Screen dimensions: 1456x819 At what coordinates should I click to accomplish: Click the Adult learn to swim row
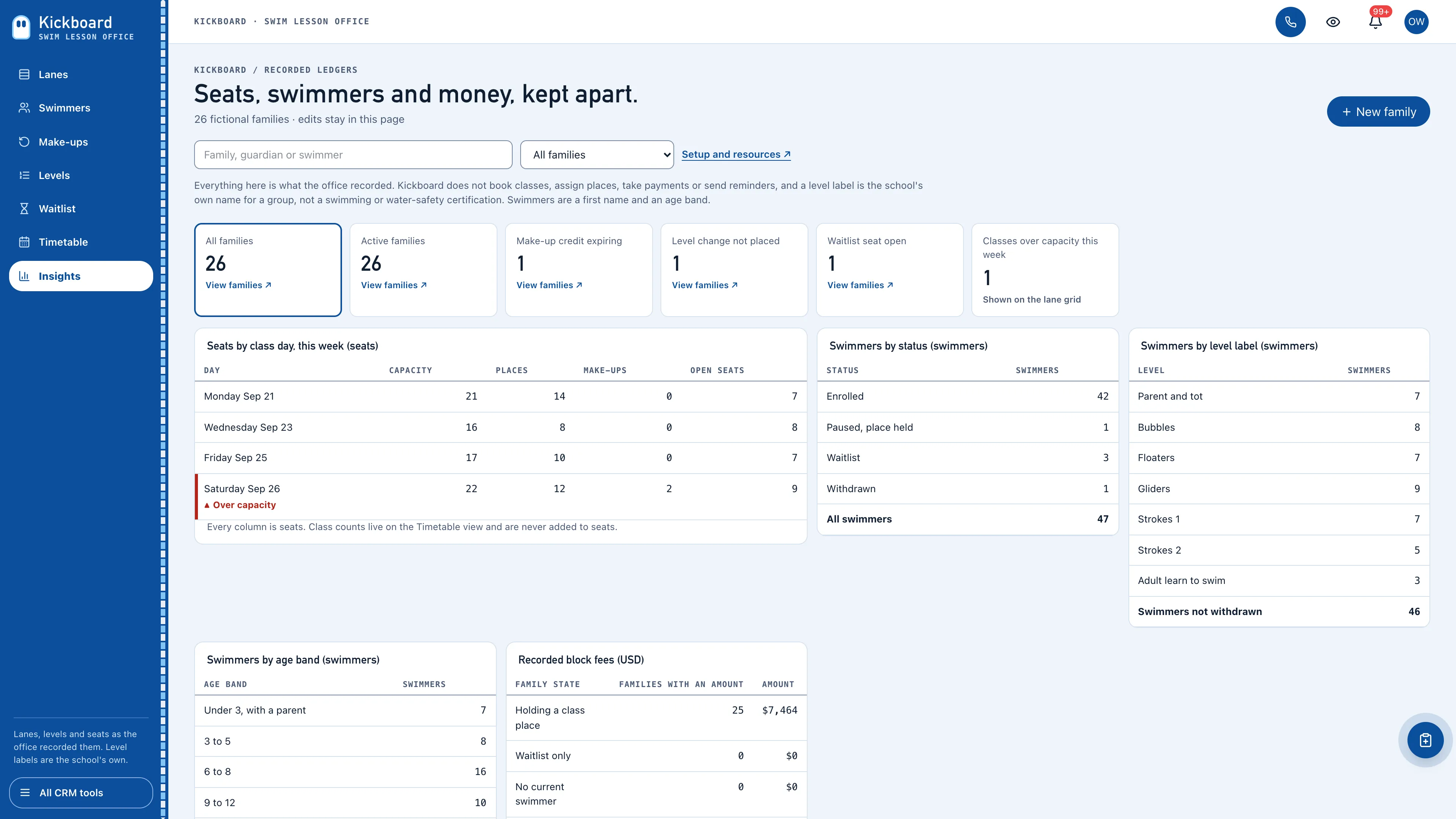coord(1279,581)
